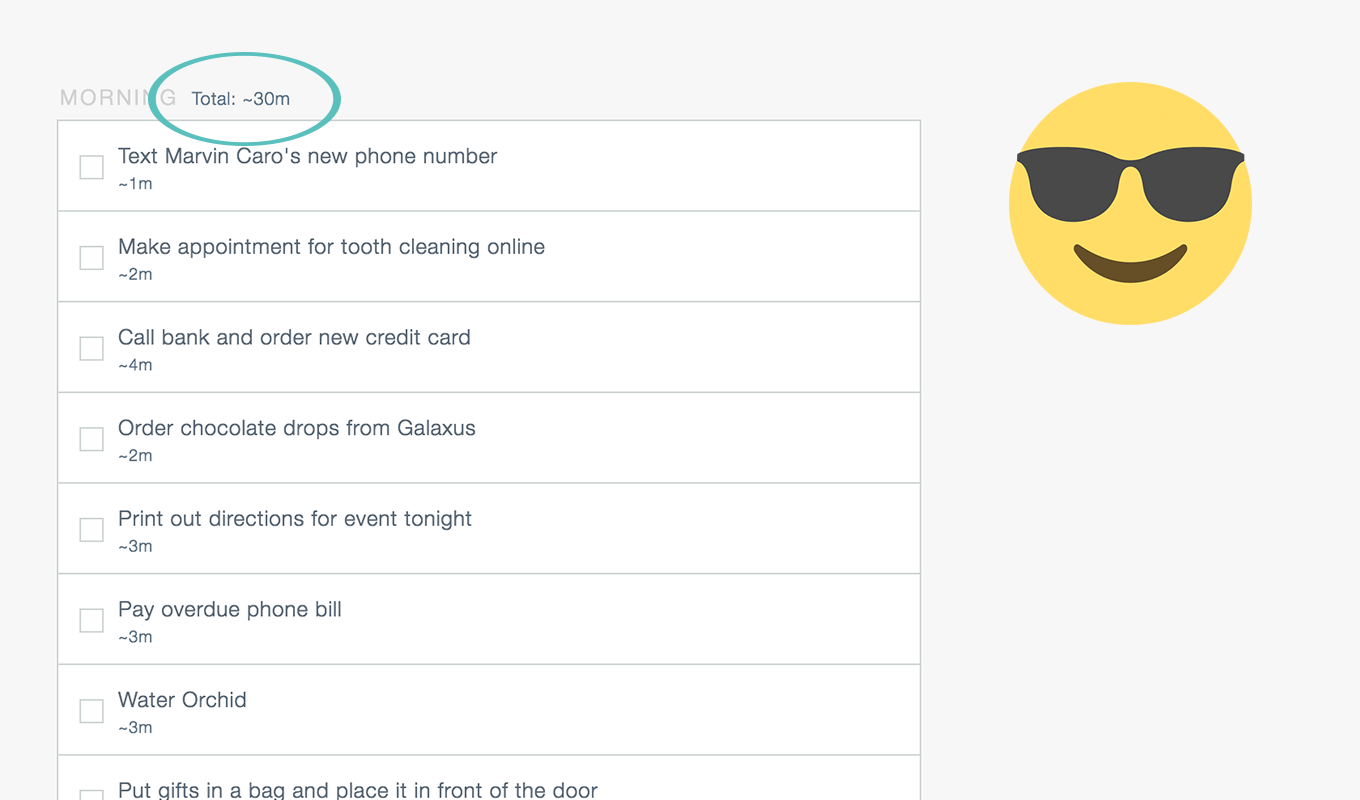Check off Text Marvin Caro's new phone number
1360x800 pixels.
tap(91, 167)
